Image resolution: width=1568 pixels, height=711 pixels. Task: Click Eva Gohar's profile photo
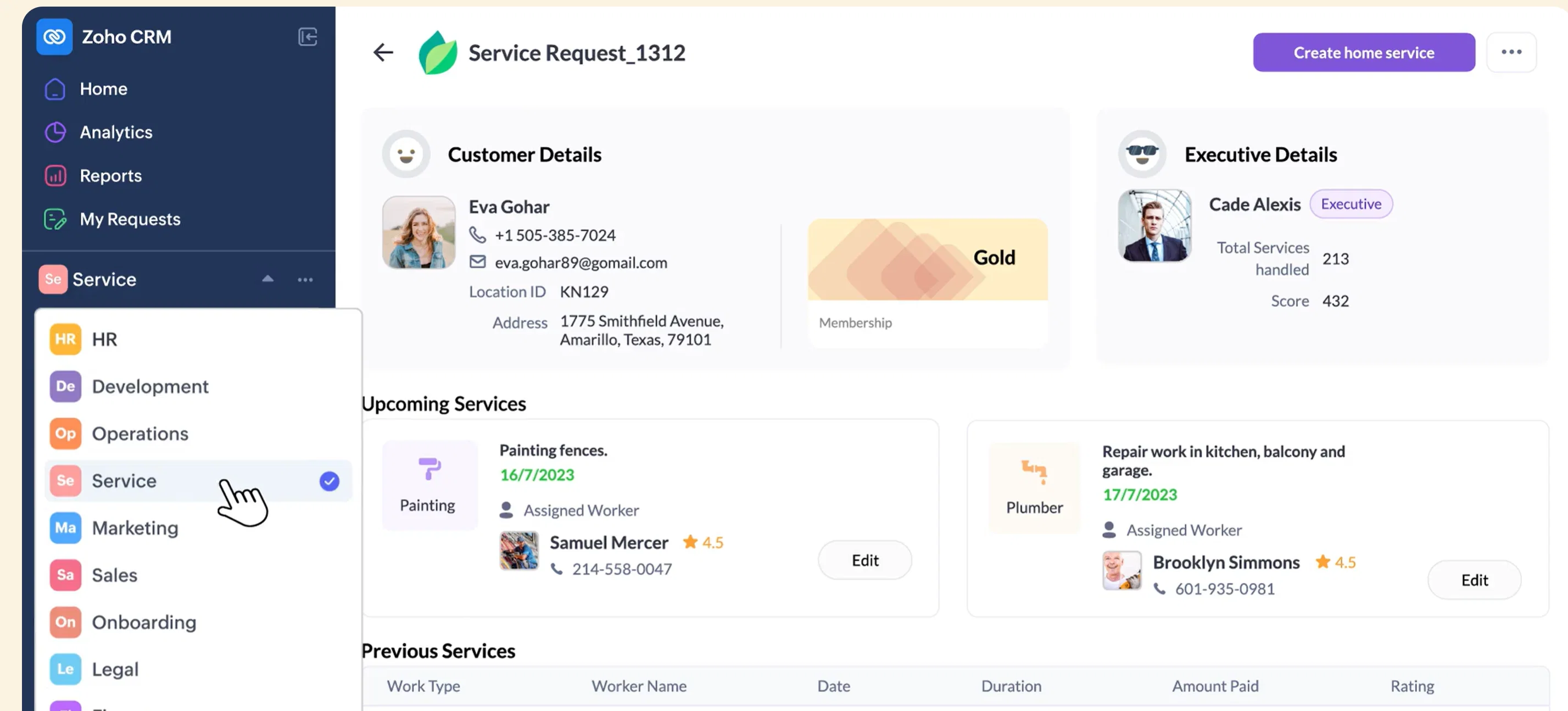(419, 232)
